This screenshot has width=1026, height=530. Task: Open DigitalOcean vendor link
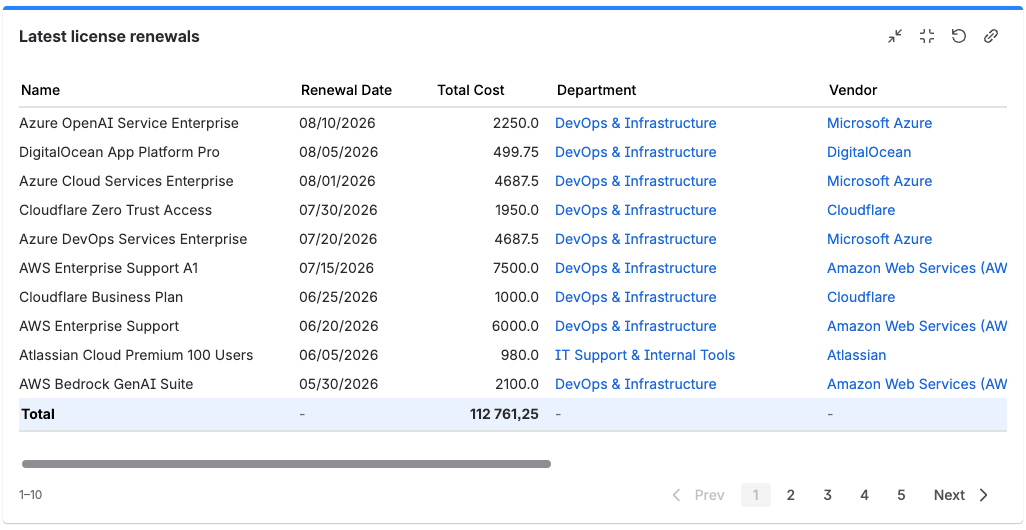click(869, 152)
